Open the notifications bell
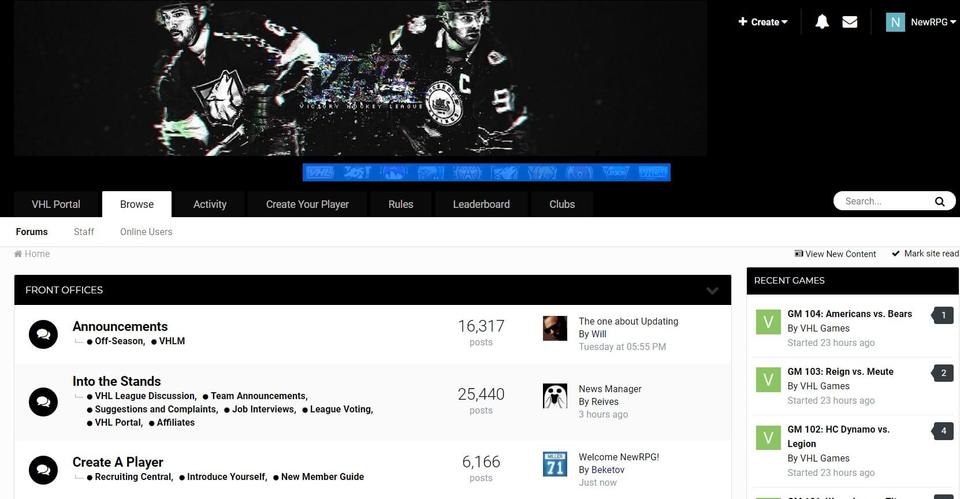This screenshot has width=960, height=499. tap(822, 22)
